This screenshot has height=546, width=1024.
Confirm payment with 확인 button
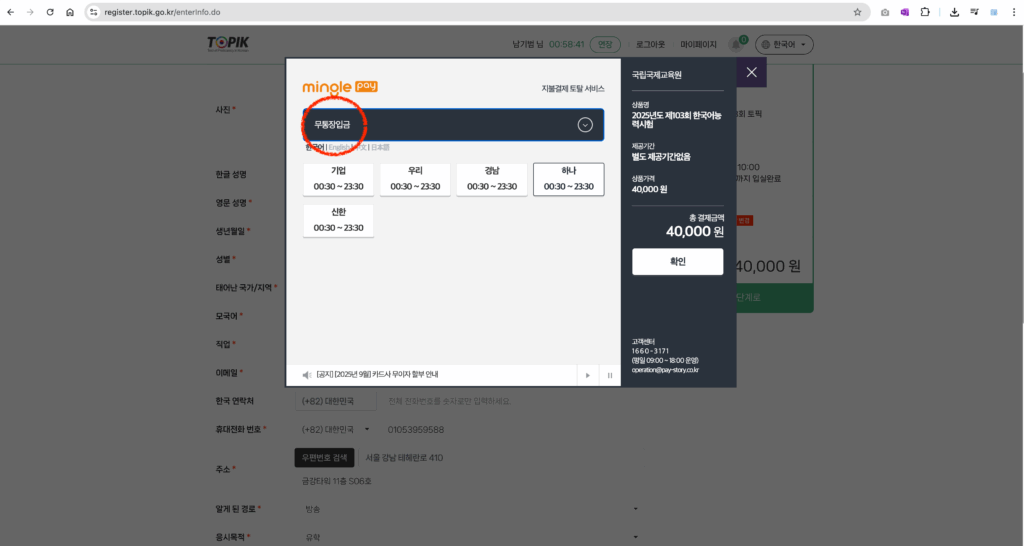point(677,261)
